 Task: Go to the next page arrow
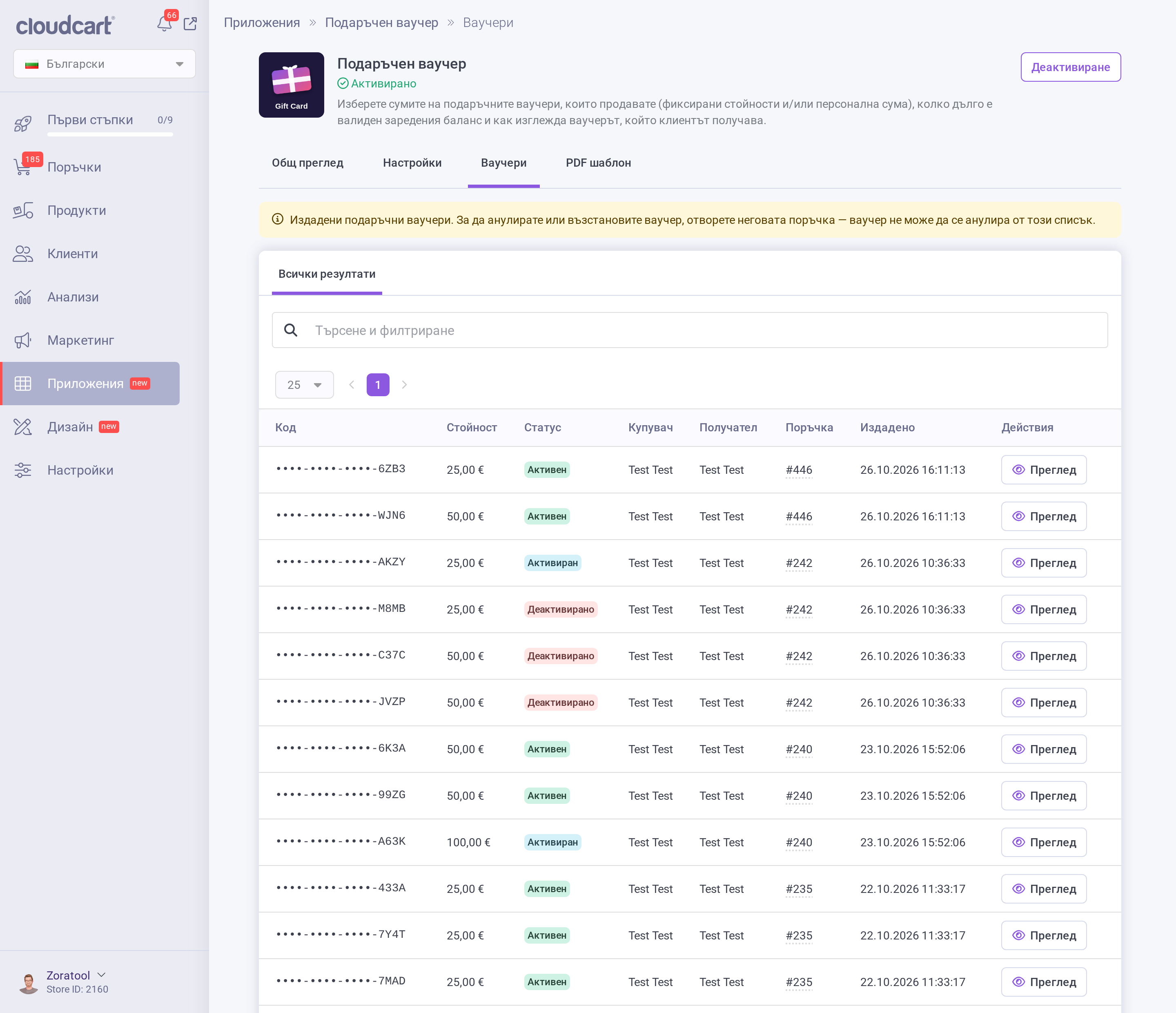(404, 385)
